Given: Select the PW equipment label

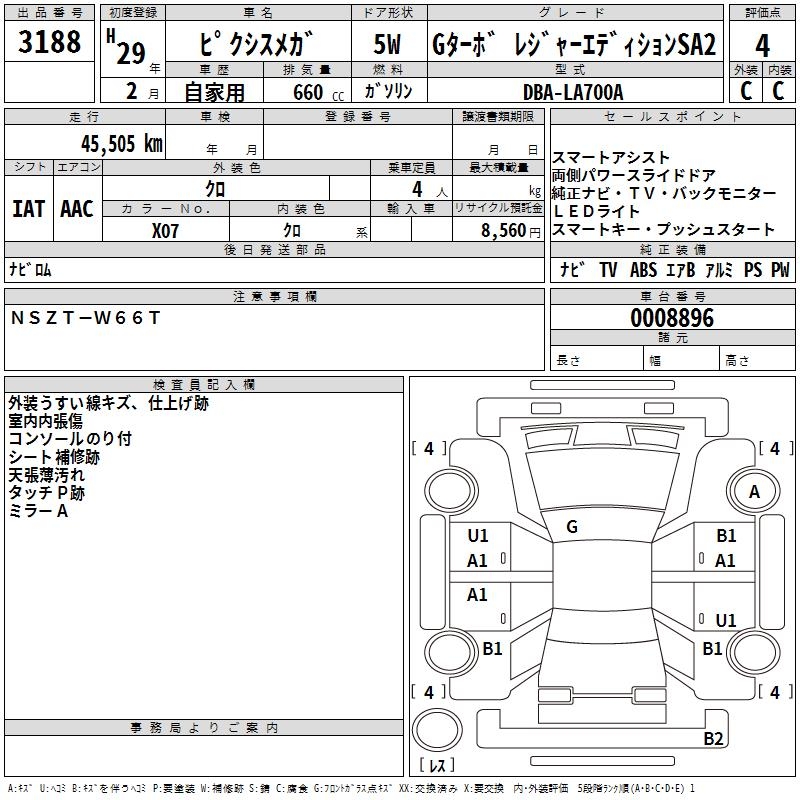Looking at the screenshot, I should pyautogui.click(x=780, y=270).
